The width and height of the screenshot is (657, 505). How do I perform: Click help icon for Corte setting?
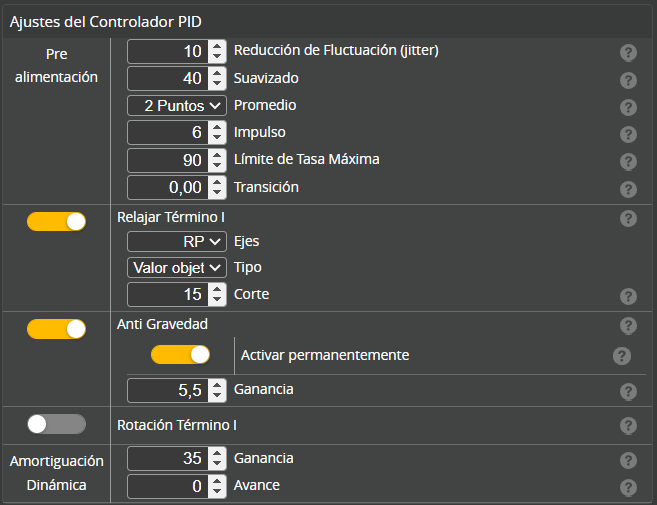pyautogui.click(x=628, y=296)
